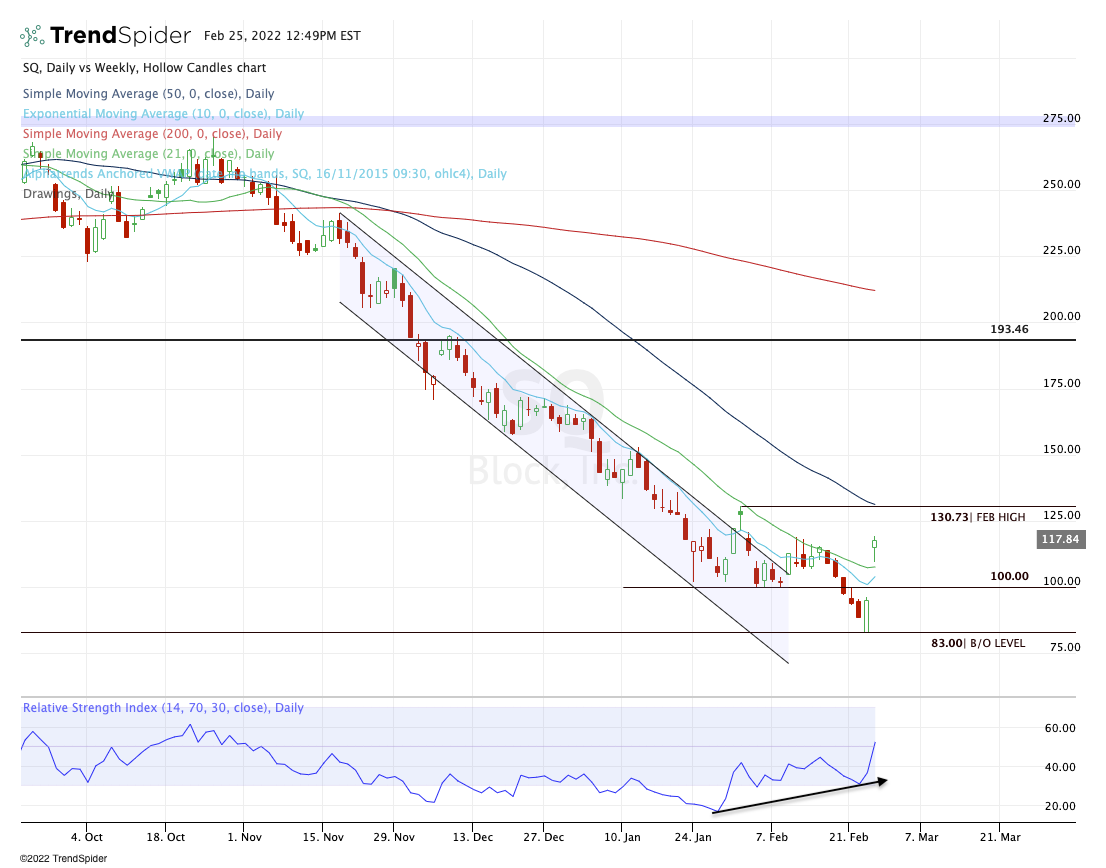Click the 225.00 price axis label
Screen dimensions: 1106x868
pyautogui.click(x=1062, y=250)
